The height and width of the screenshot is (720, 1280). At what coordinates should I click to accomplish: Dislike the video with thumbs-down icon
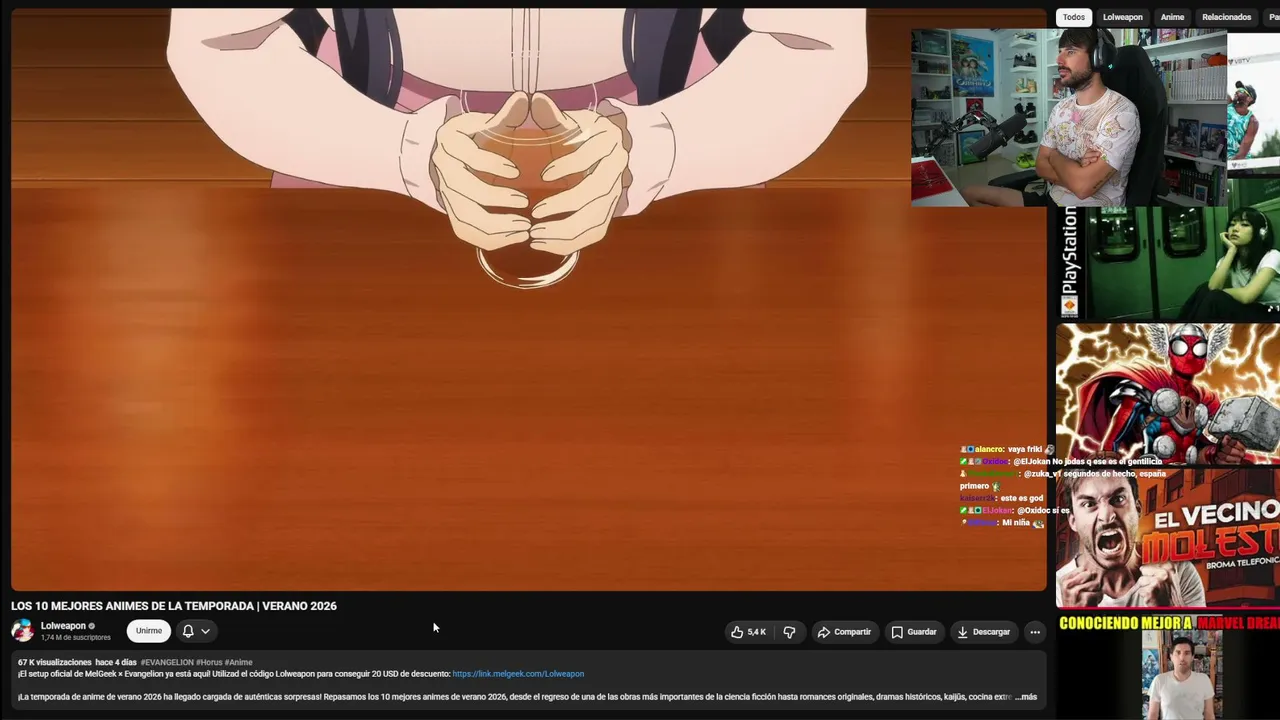[x=790, y=632]
